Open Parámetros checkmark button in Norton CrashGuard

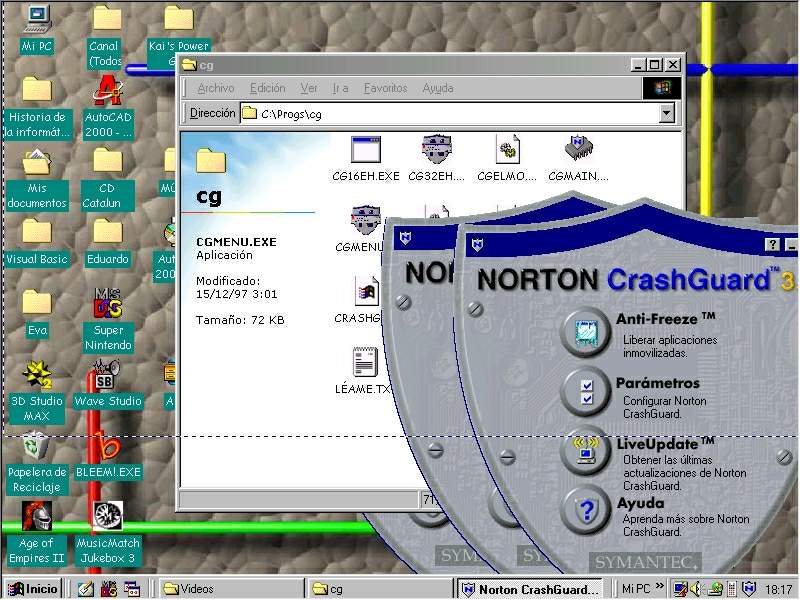coord(586,393)
